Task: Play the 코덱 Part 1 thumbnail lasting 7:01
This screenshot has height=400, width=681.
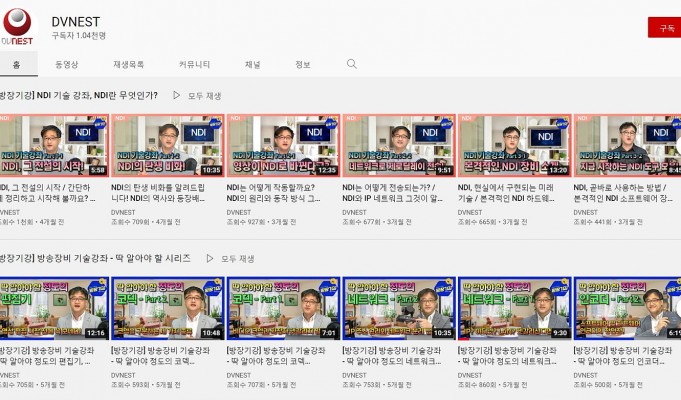Action: 283,308
